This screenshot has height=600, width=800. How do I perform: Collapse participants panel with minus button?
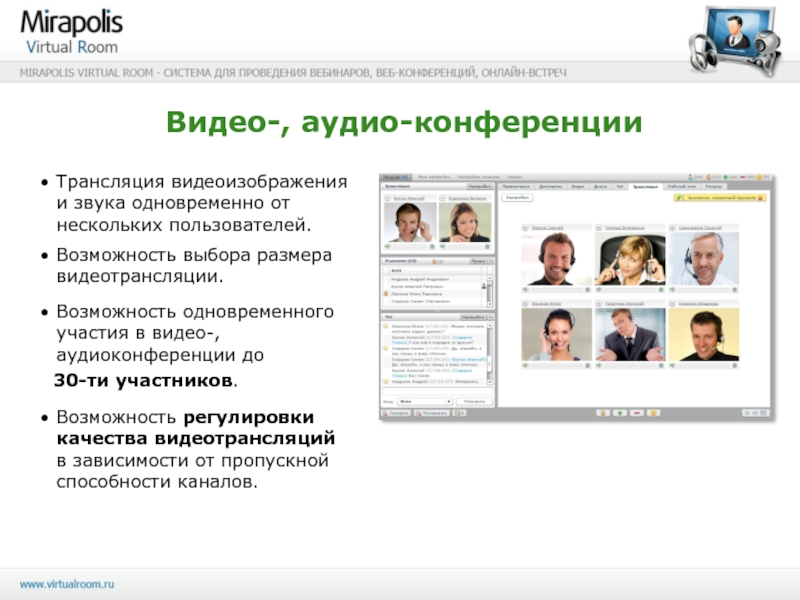click(x=490, y=261)
